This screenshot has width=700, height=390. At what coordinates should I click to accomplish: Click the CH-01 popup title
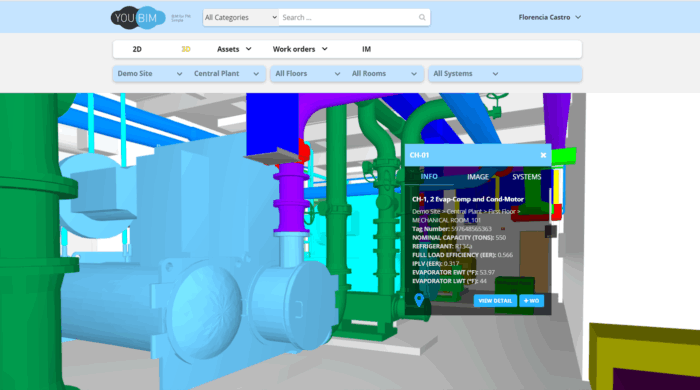pyautogui.click(x=419, y=155)
